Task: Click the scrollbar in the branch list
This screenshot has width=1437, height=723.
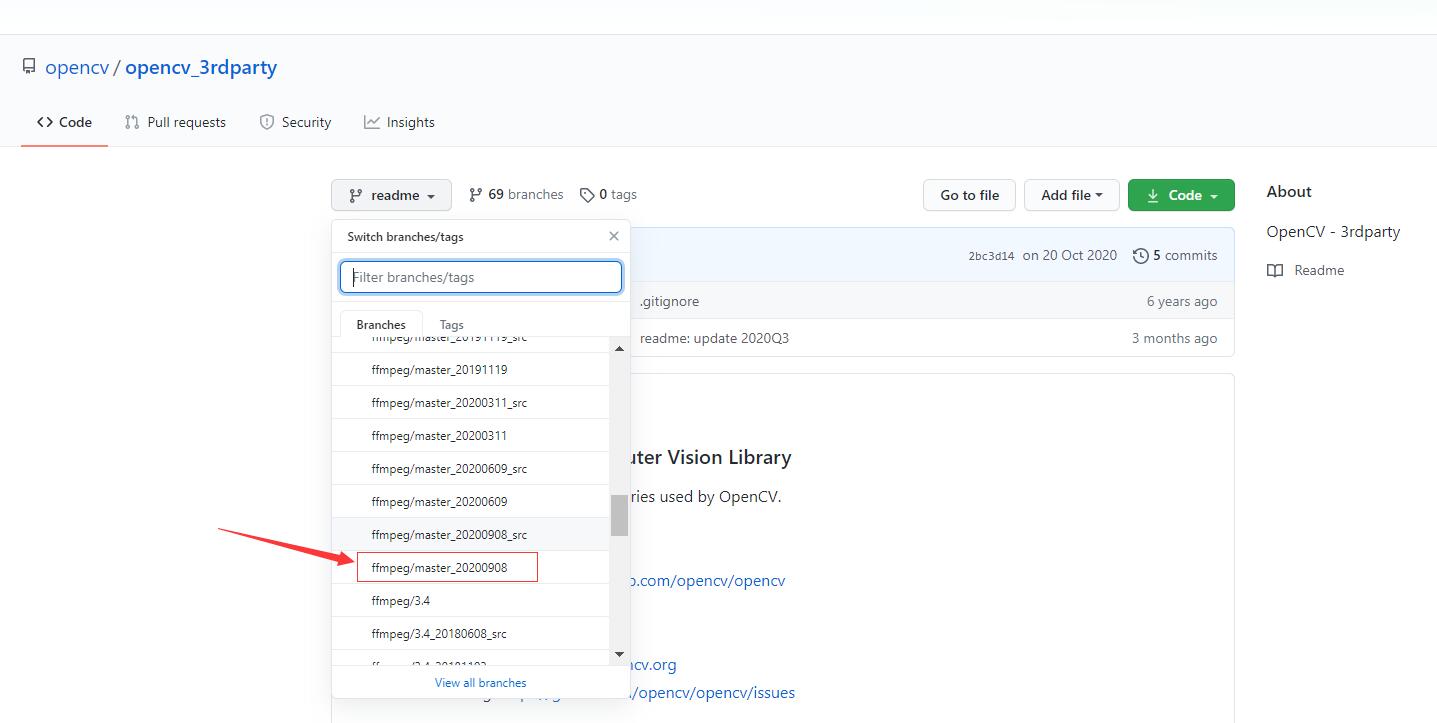Action: point(618,515)
